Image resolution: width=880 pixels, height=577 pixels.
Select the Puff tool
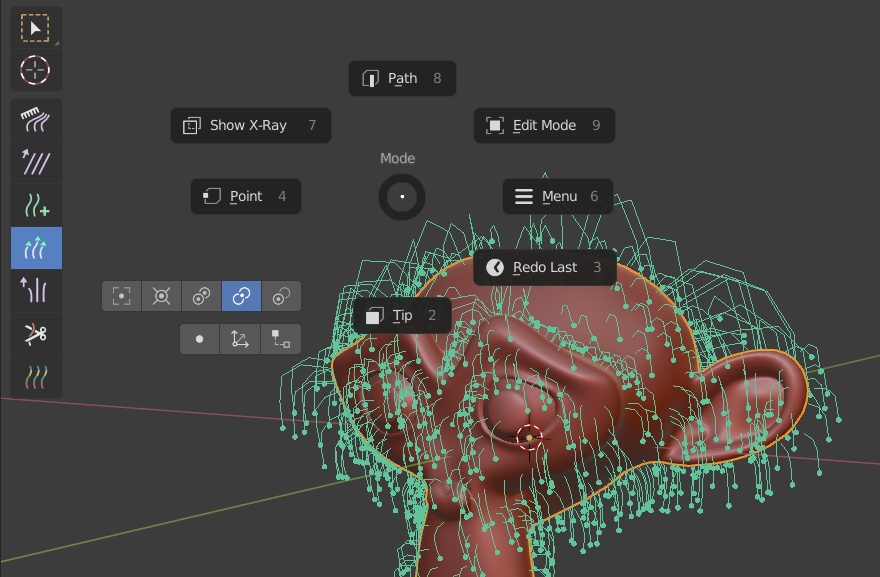[36, 291]
